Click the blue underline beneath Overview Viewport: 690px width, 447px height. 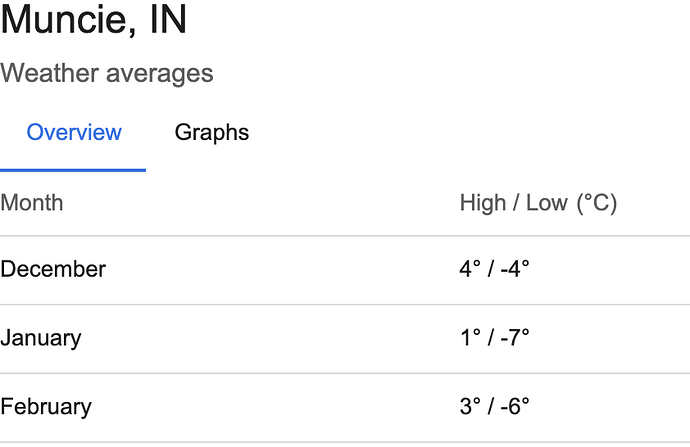pos(73,170)
